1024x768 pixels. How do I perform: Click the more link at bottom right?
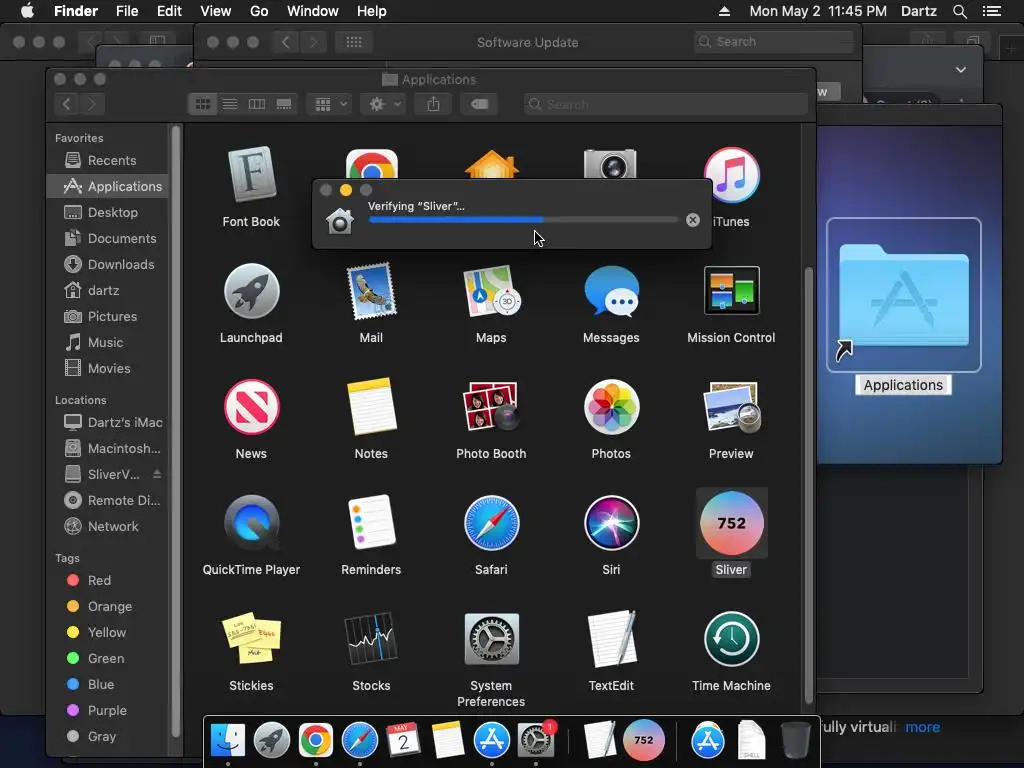tap(922, 727)
